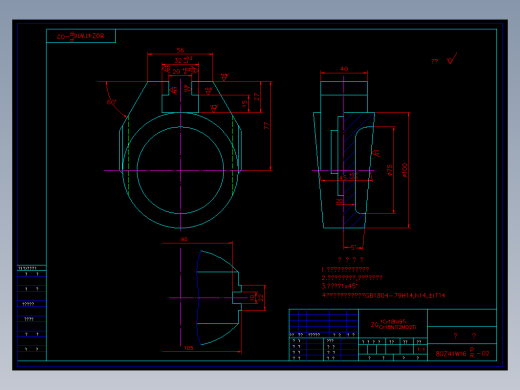
Task: Select note line 2 of the technical requirements
Action: 352,277
